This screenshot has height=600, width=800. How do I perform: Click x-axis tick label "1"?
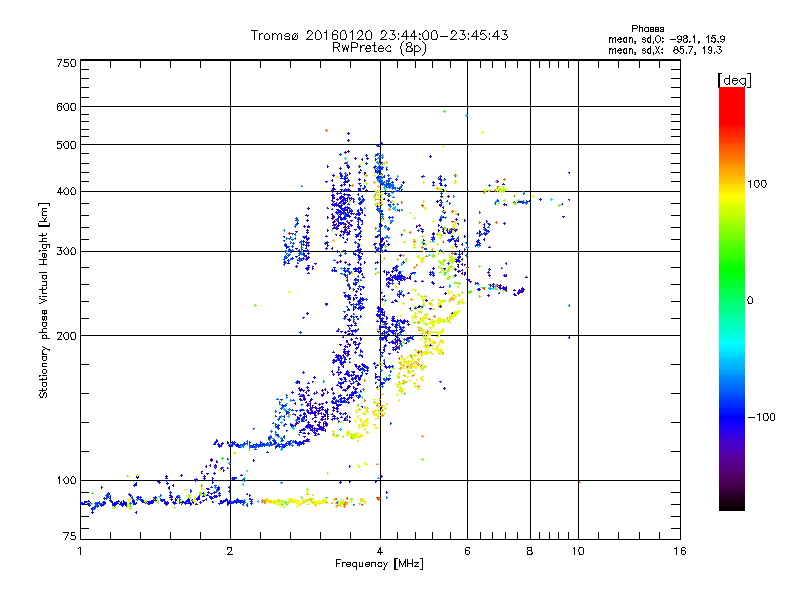(80, 551)
